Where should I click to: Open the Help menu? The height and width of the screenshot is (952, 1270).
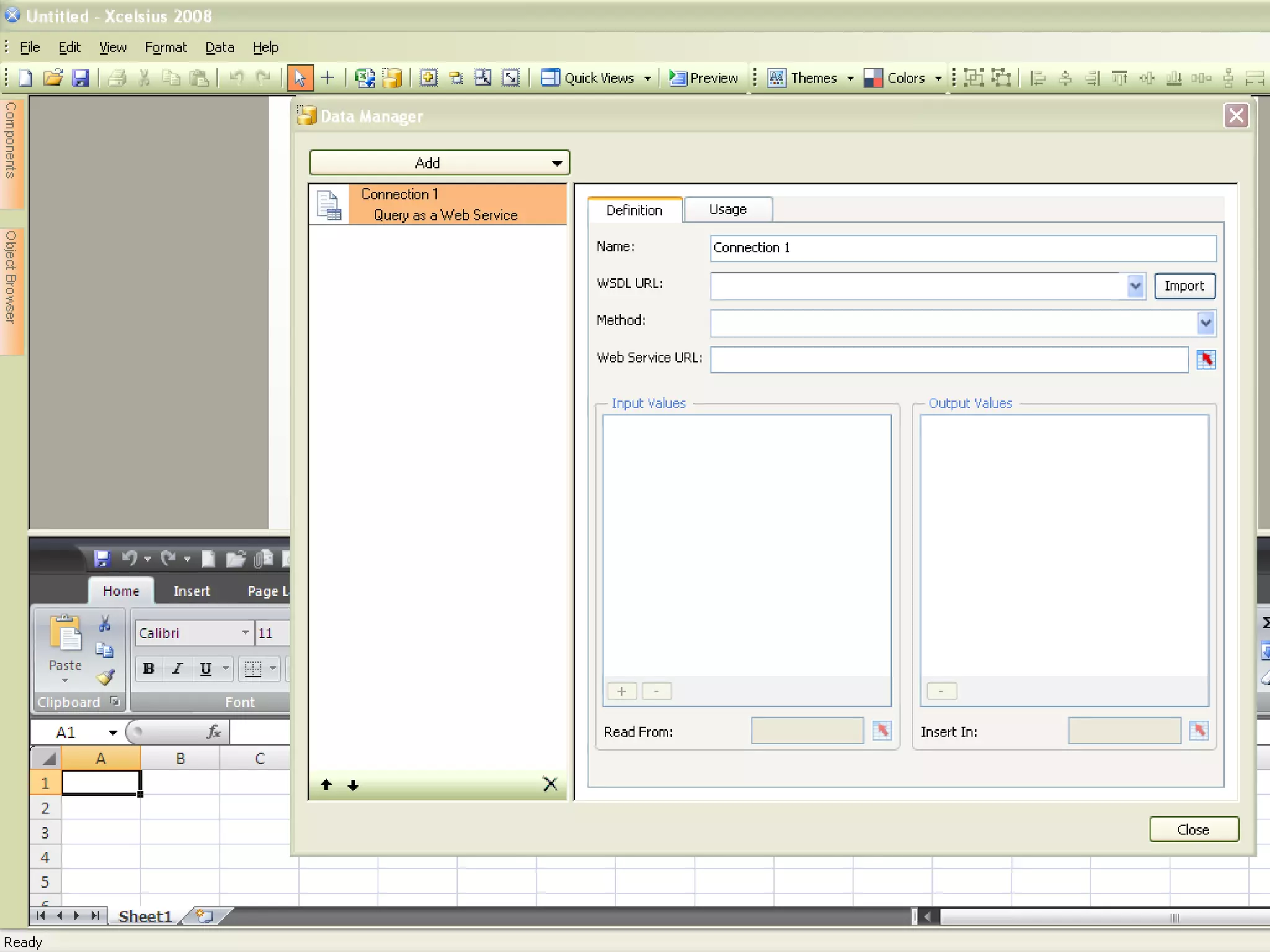point(265,47)
